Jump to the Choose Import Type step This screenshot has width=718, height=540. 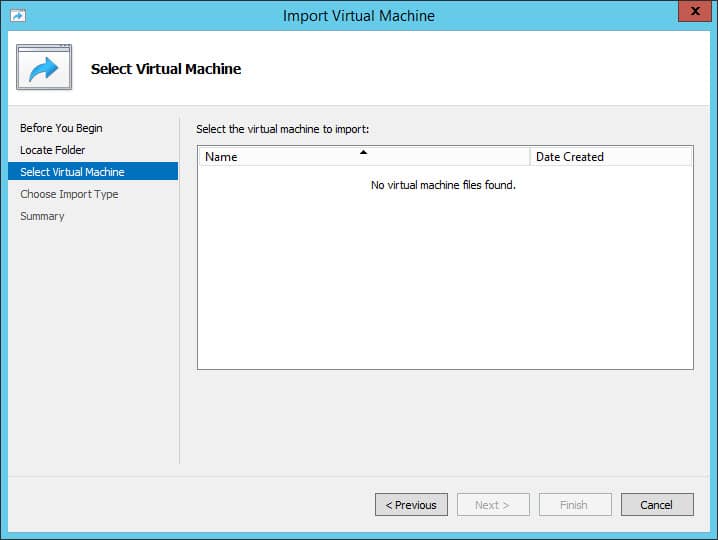(x=69, y=194)
